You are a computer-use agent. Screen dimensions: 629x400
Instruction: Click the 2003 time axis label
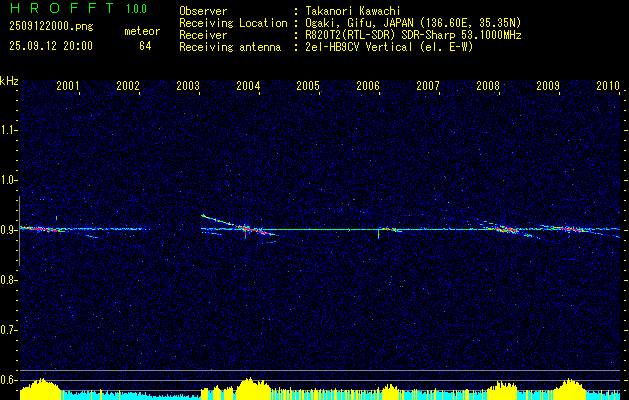click(188, 85)
